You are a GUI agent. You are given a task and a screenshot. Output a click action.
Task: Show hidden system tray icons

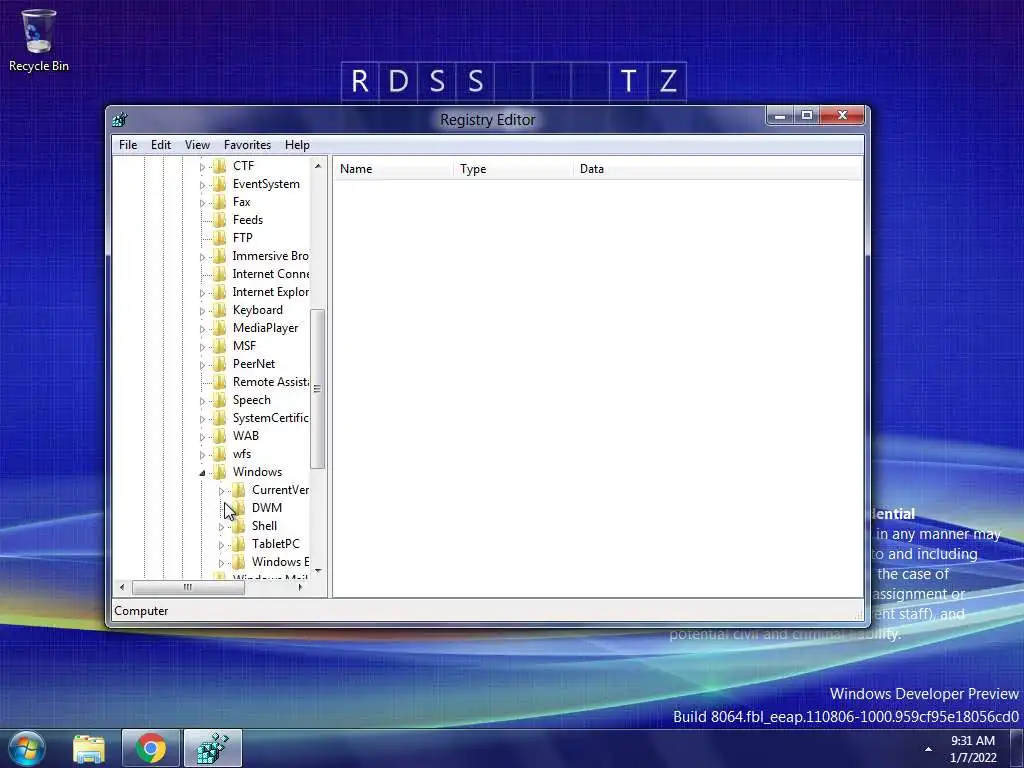tap(928, 749)
